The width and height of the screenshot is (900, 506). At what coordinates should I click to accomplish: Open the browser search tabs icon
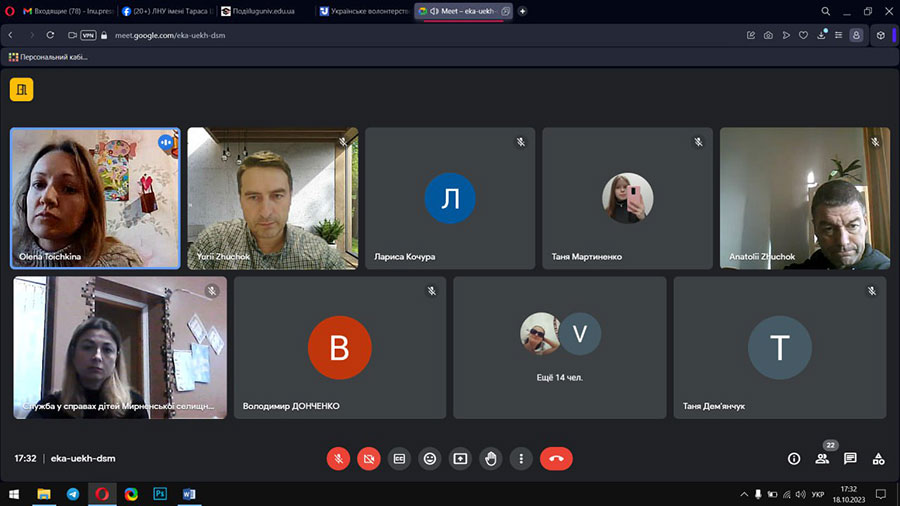(825, 11)
